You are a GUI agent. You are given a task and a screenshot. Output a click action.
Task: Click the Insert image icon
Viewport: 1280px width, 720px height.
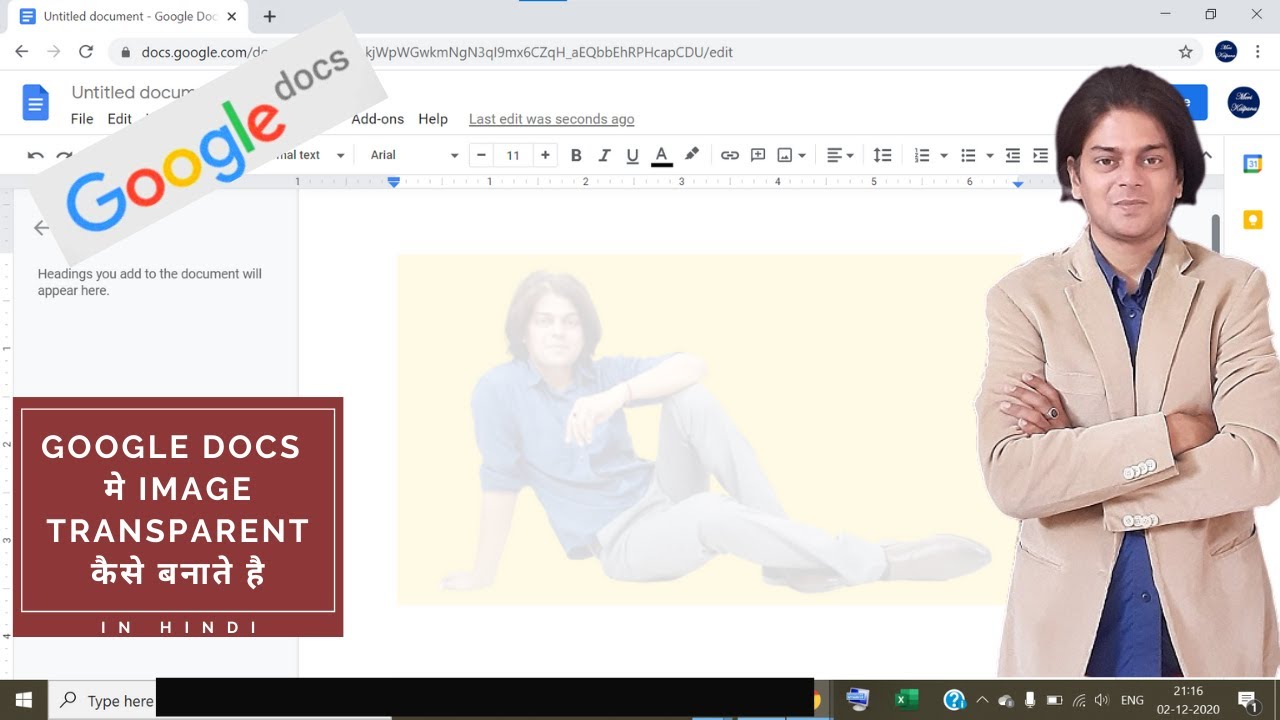tap(785, 155)
